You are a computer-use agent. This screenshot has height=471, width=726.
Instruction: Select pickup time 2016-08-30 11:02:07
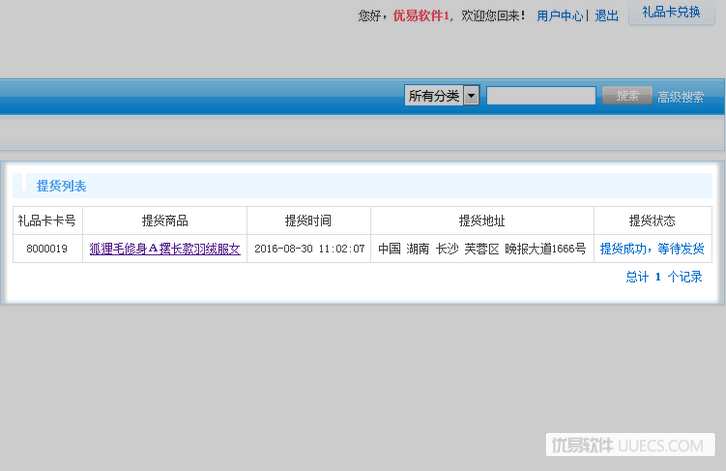(309, 249)
